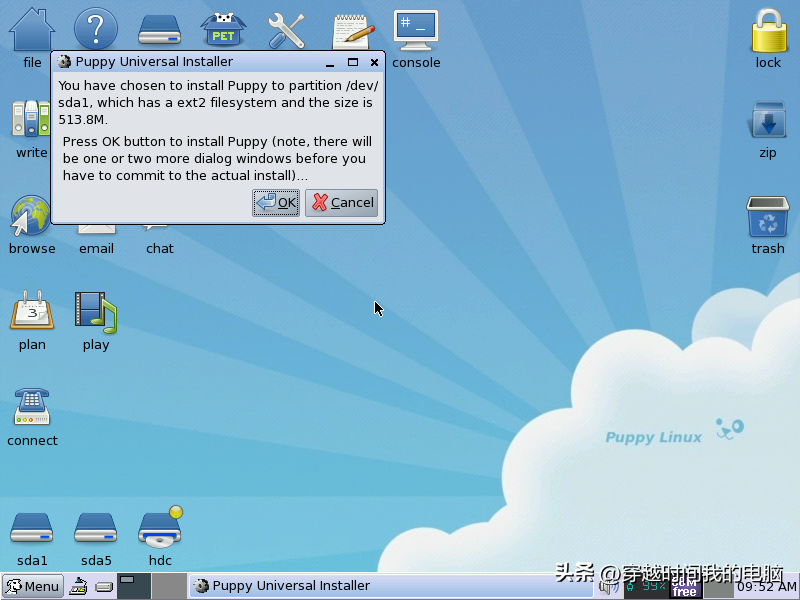Maximize the Puppy Universal Installer window
This screenshot has width=800, height=600.
(x=353, y=62)
